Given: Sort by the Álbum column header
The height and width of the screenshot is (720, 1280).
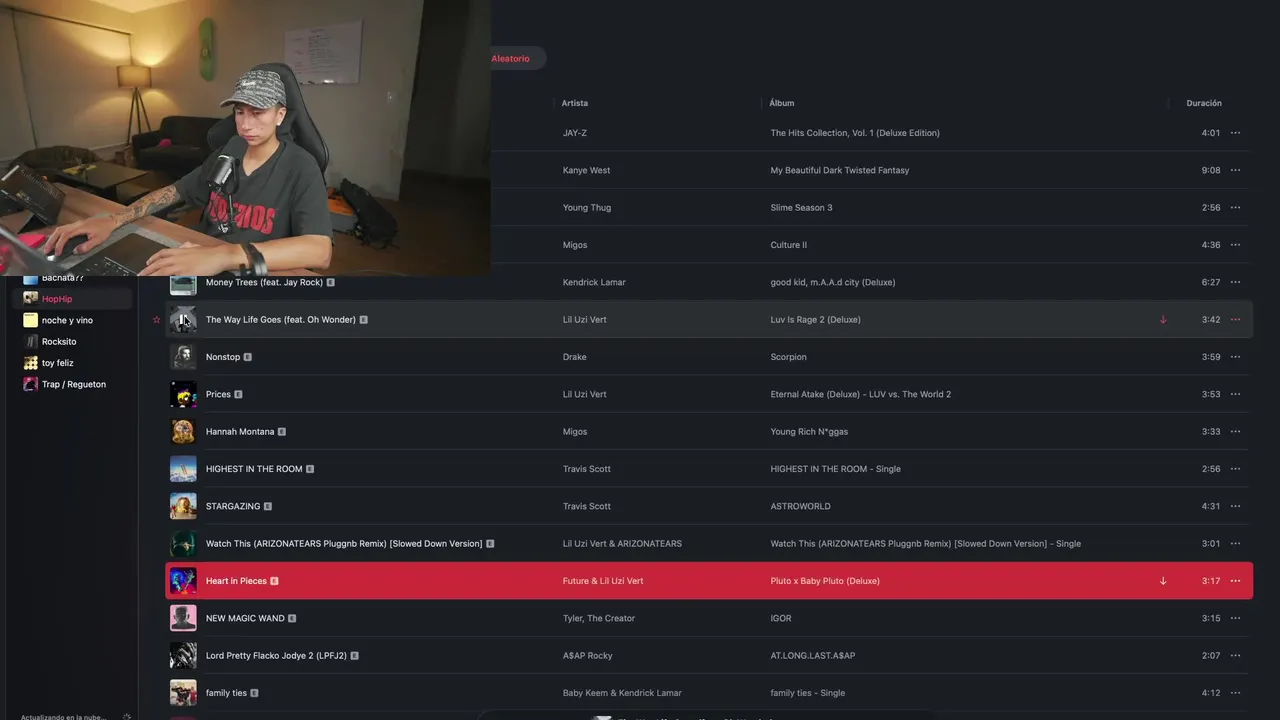Looking at the screenshot, I should point(782,103).
